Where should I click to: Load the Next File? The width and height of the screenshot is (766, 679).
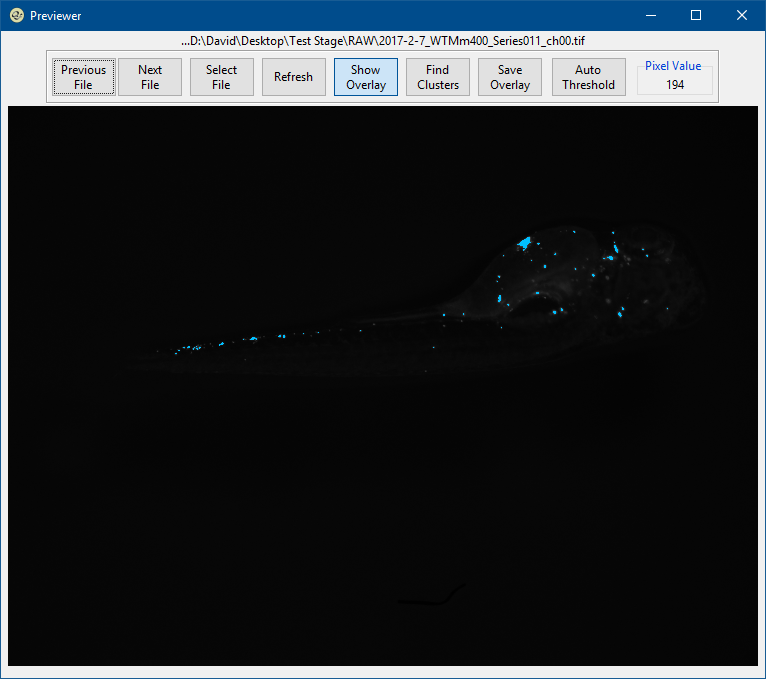150,77
